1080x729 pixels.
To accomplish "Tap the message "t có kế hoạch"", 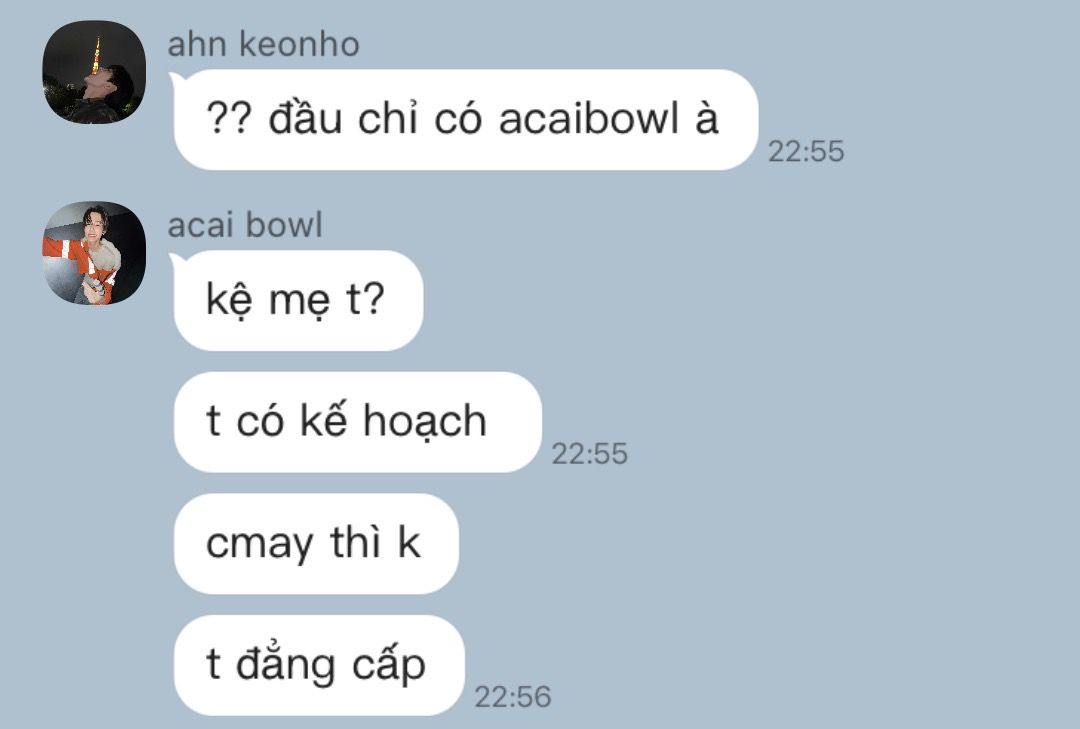I will coord(357,422).
